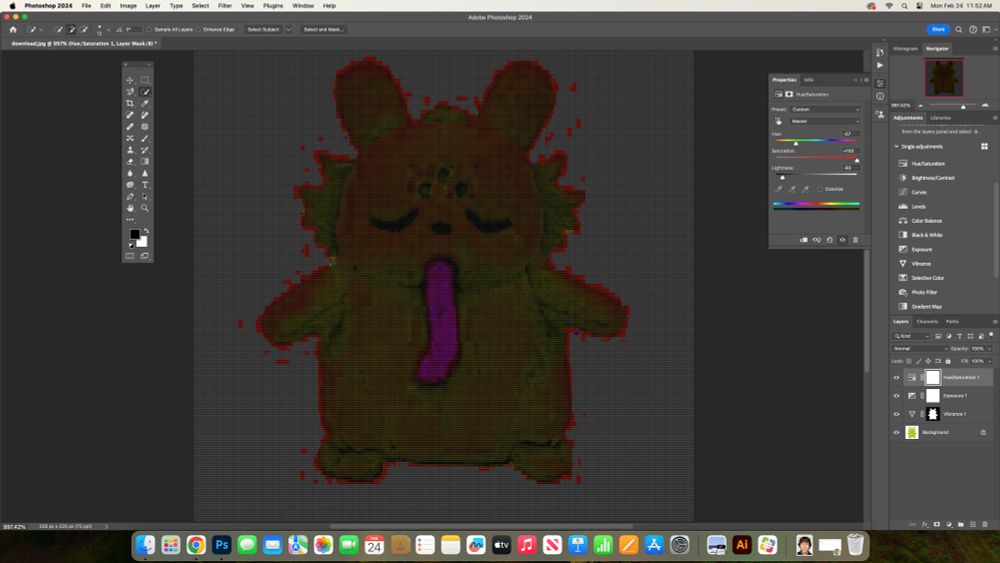Select the Move tool
Image resolution: width=1000 pixels, height=563 pixels.
[130, 80]
